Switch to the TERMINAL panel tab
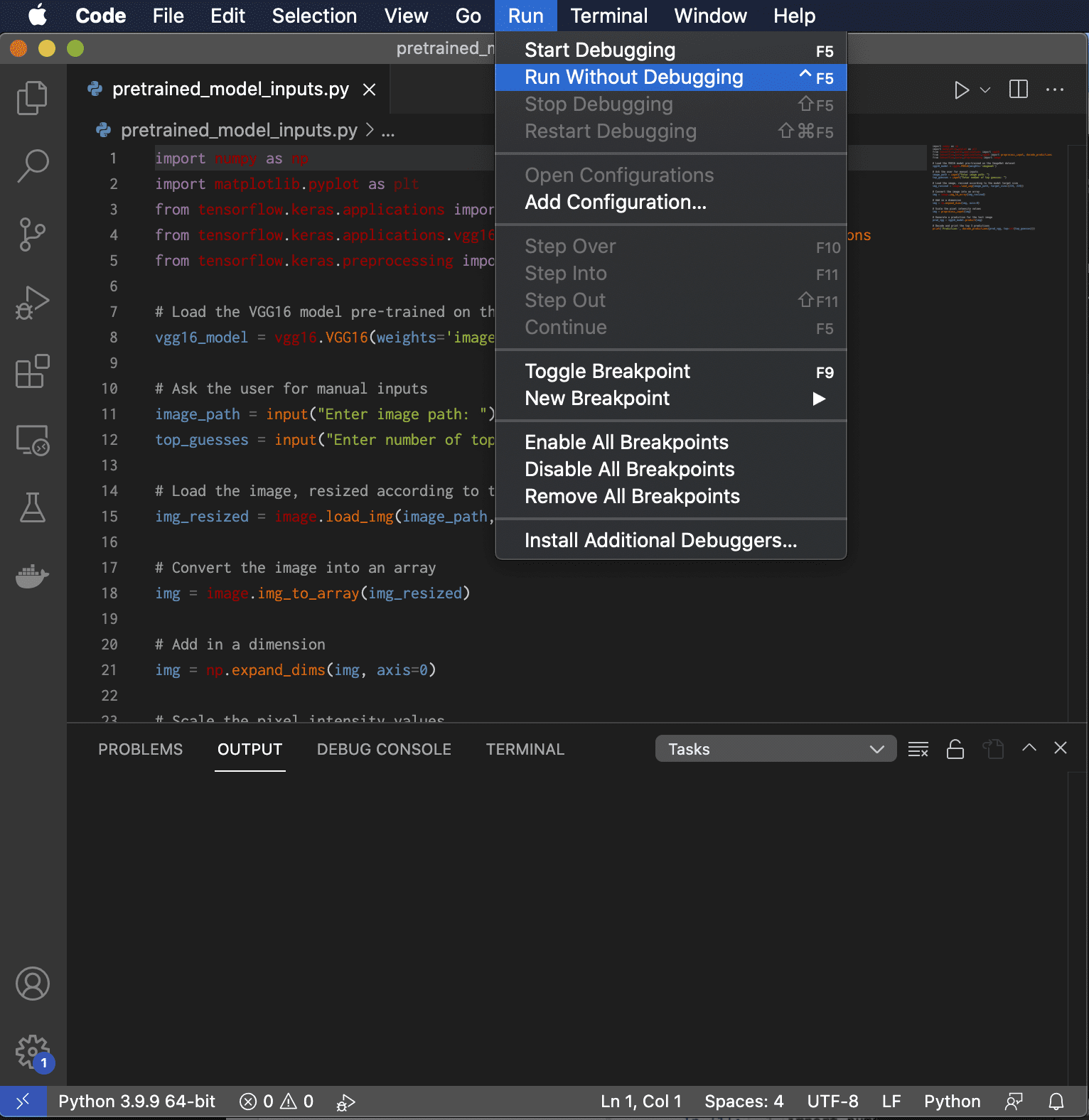Screen dimensions: 1089x1120 click(525, 749)
